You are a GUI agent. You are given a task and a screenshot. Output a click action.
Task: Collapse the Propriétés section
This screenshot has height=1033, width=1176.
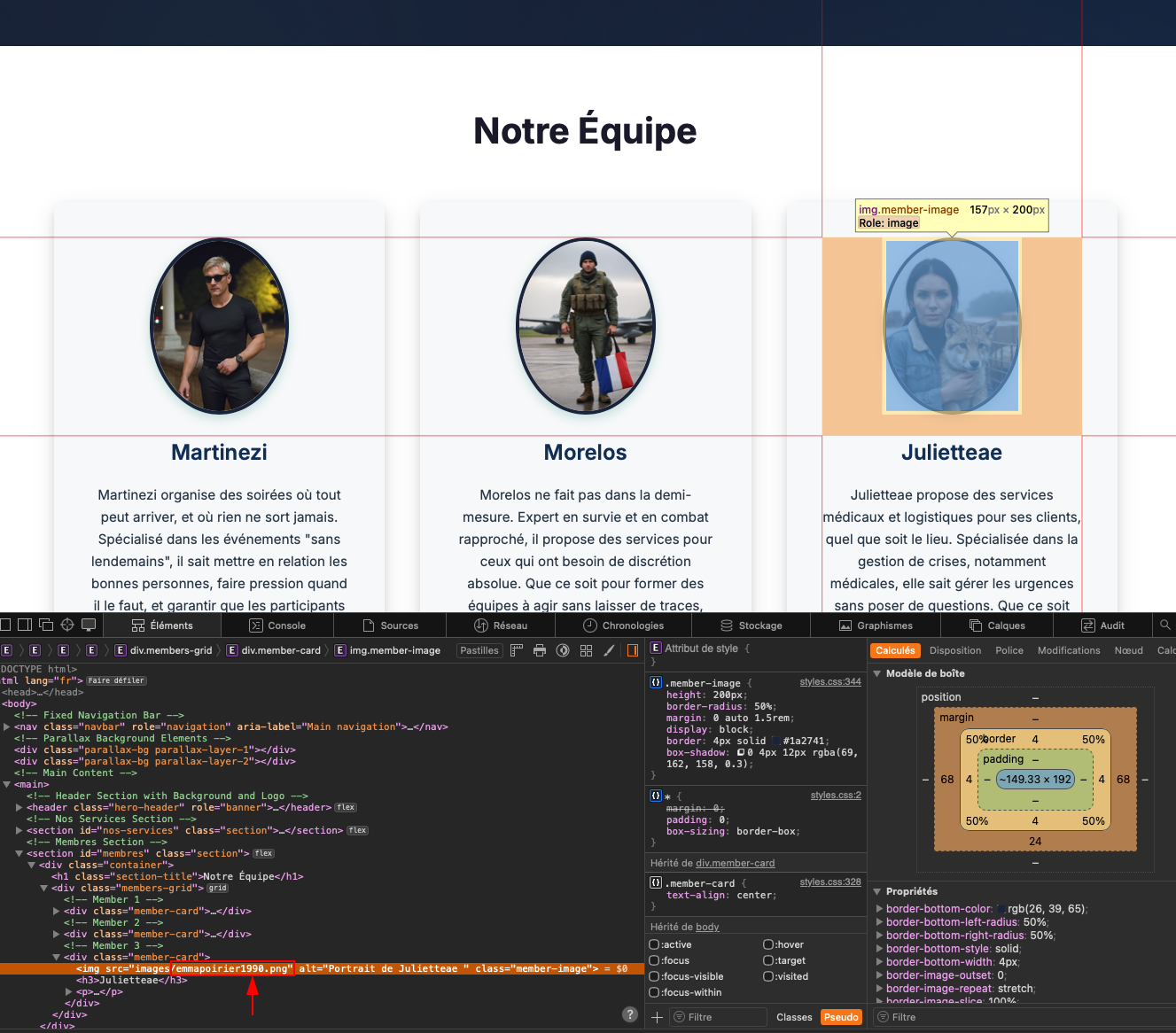877,891
